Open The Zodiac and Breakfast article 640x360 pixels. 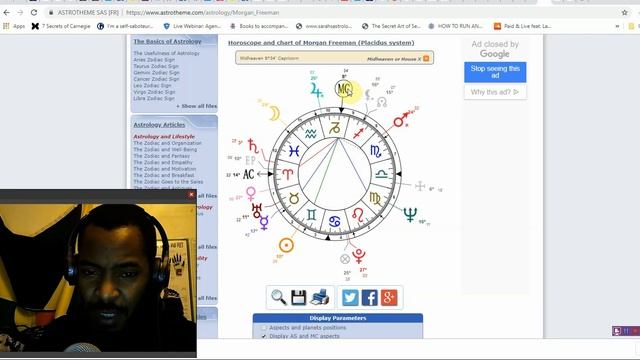click(x=164, y=176)
